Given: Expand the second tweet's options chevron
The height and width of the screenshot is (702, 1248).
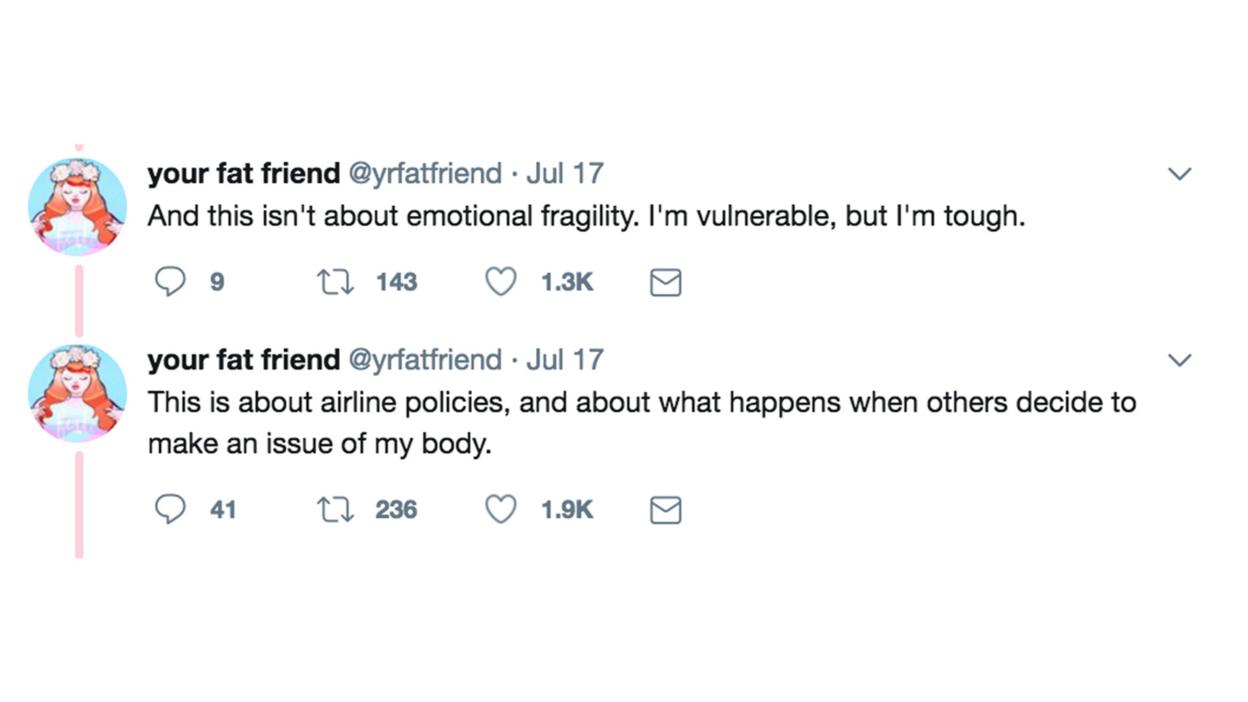Looking at the screenshot, I should (1180, 360).
